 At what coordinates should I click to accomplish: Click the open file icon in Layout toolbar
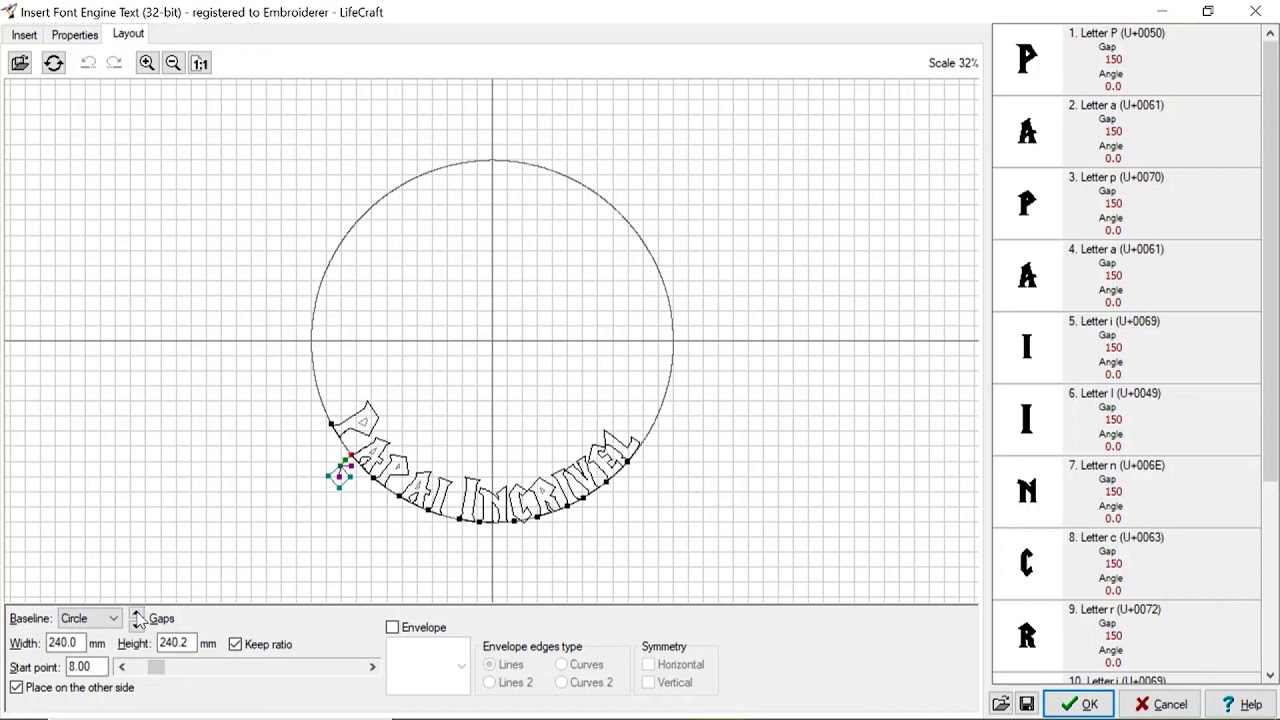pyautogui.click(x=20, y=63)
